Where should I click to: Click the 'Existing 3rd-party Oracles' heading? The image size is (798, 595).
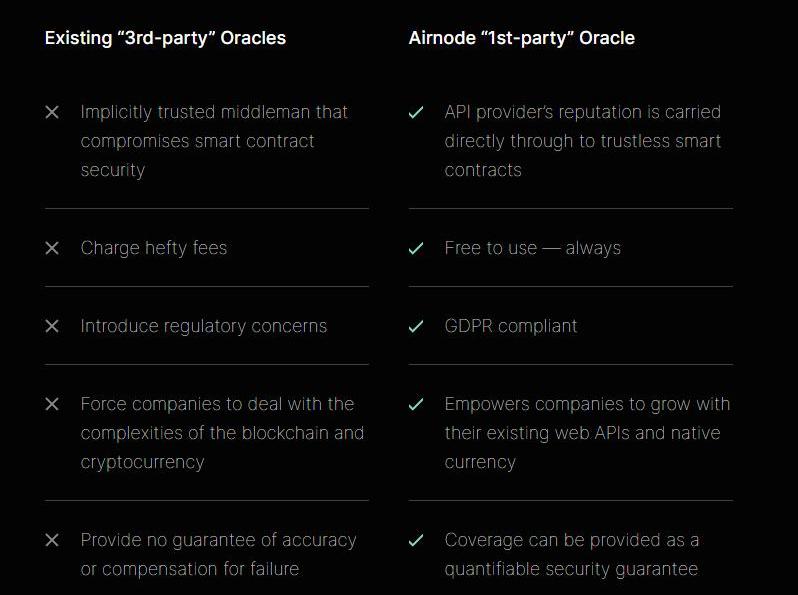click(165, 38)
